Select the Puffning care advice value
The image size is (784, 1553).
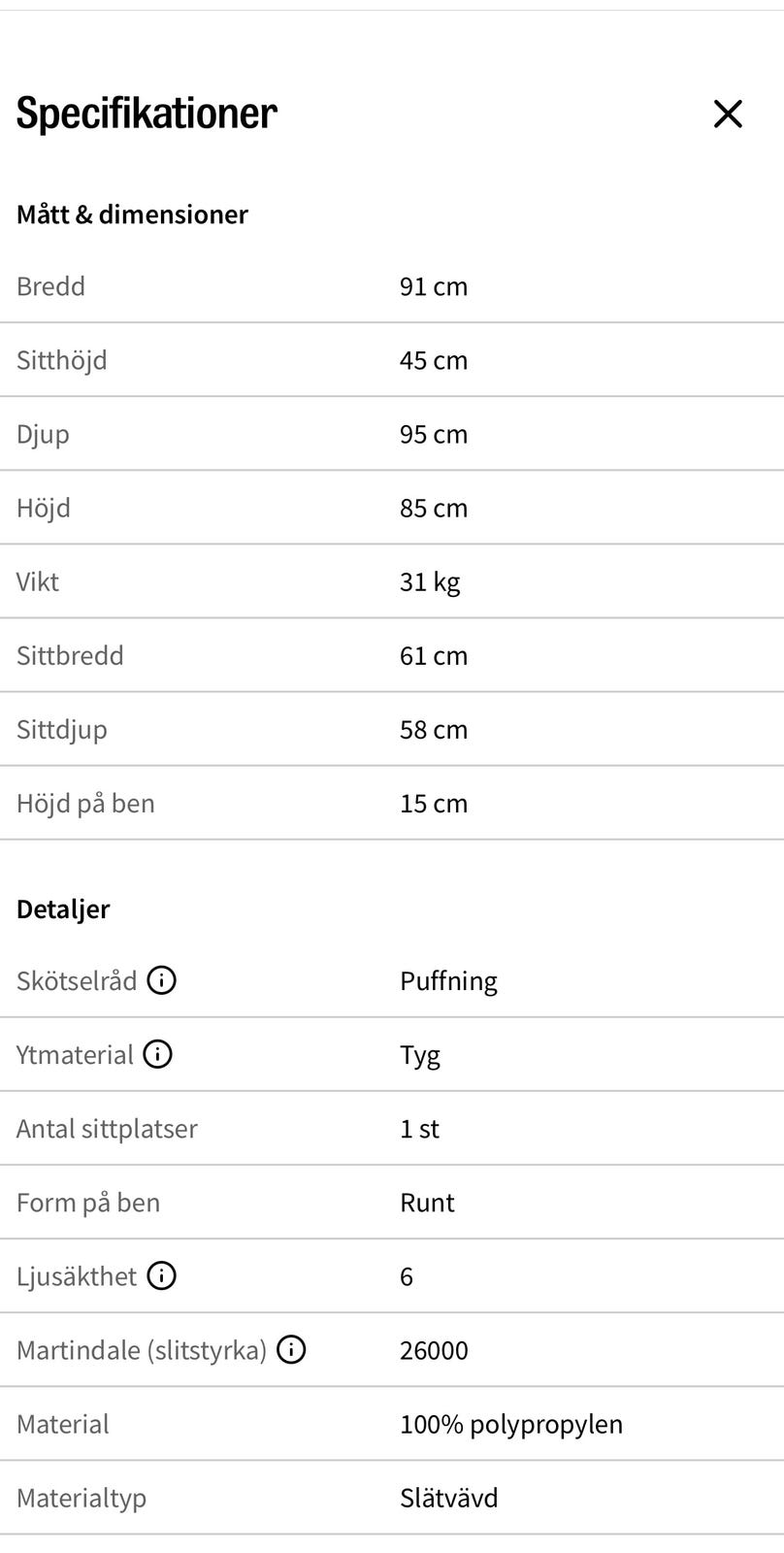448,980
